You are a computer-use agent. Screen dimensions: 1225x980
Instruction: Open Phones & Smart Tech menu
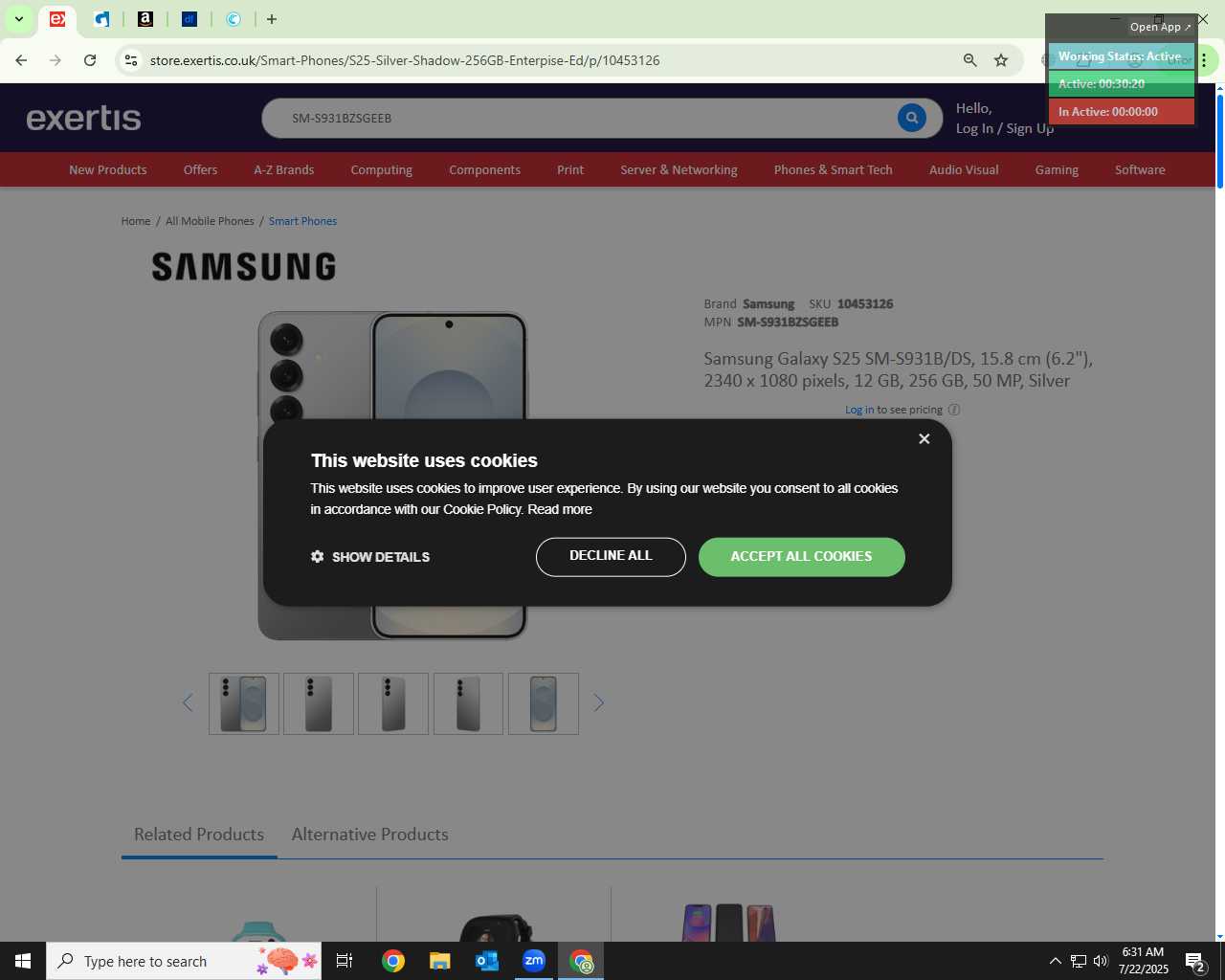click(833, 169)
